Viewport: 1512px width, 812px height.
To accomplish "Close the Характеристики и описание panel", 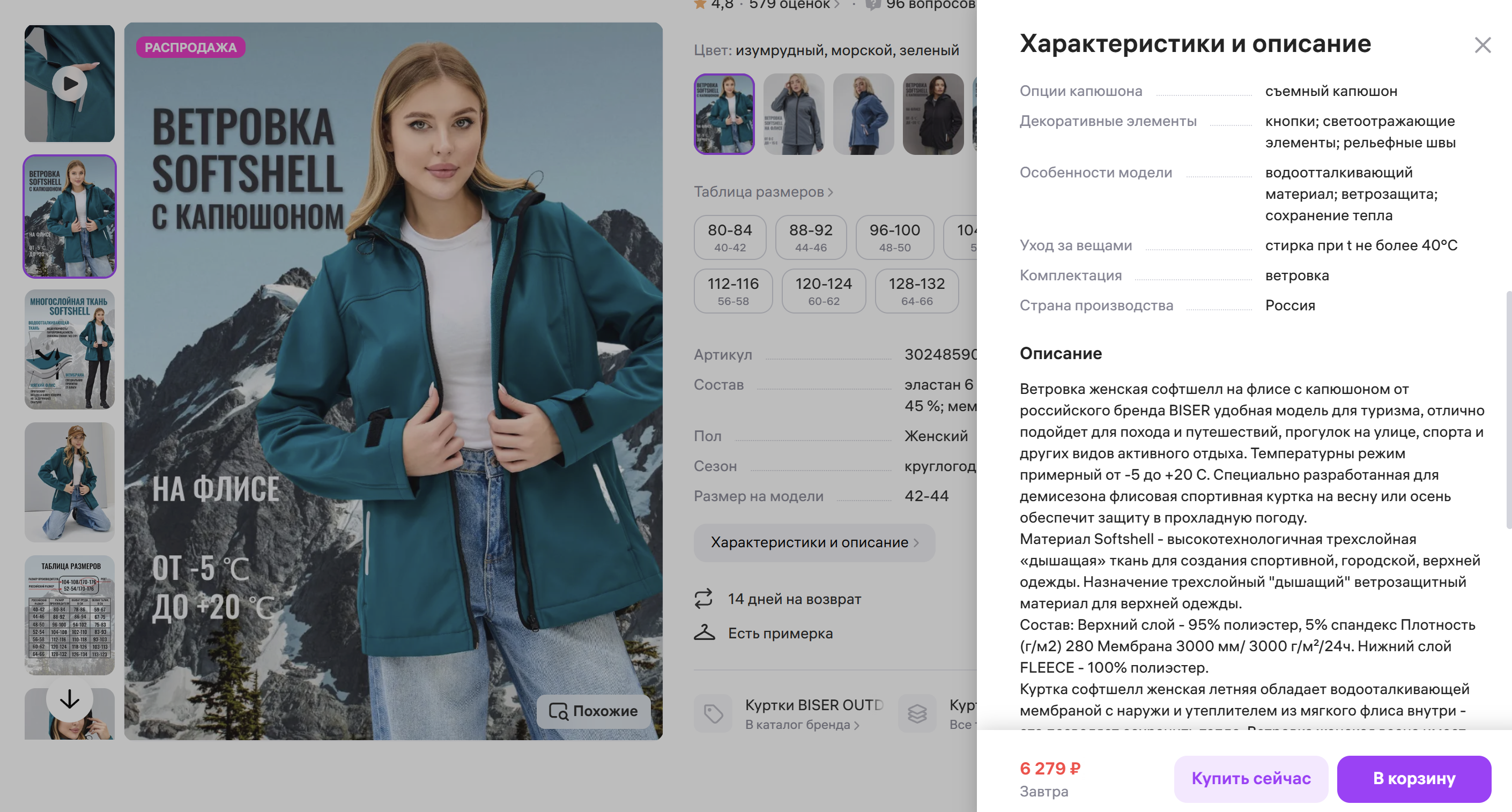I will tap(1482, 44).
